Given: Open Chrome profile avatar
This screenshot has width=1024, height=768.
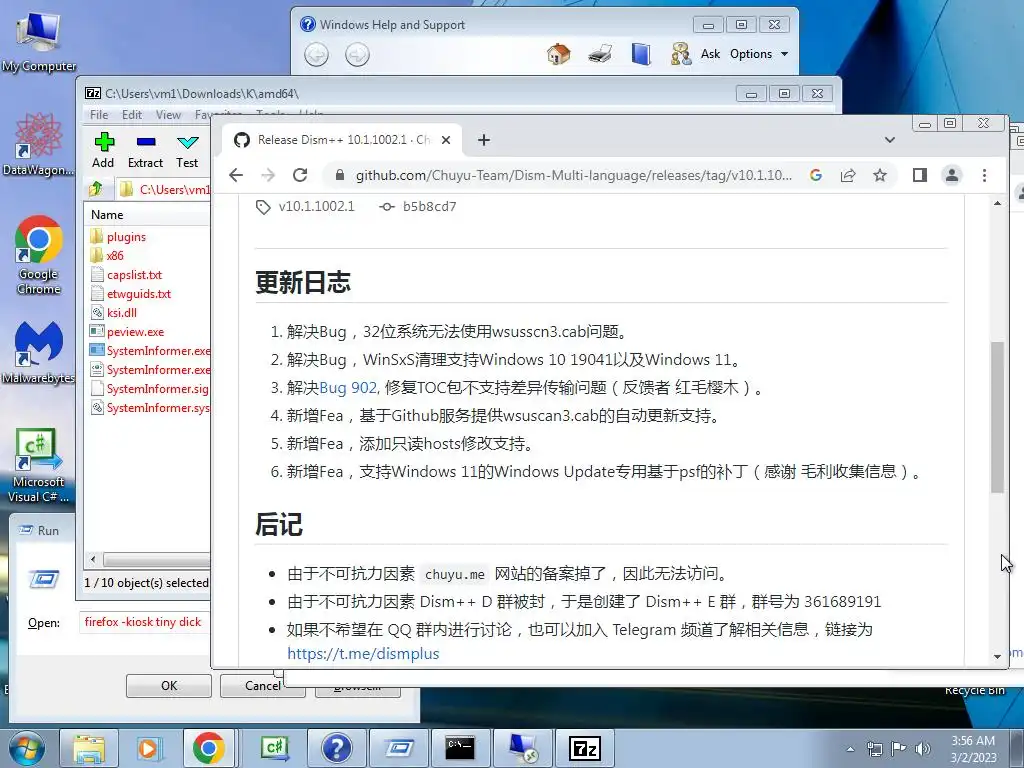Looking at the screenshot, I should click(952, 175).
